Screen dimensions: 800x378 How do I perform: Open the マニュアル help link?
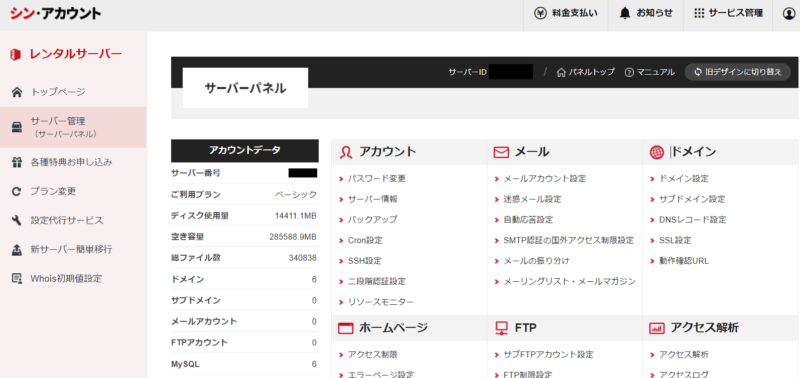(x=649, y=72)
